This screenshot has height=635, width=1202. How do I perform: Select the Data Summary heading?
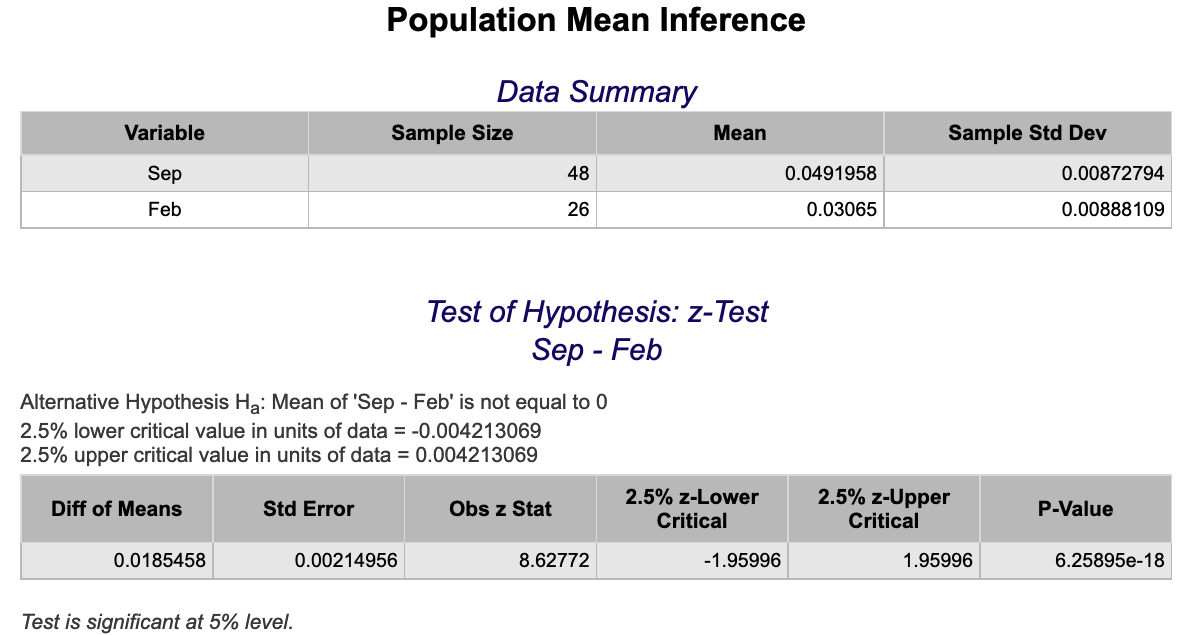[596, 92]
